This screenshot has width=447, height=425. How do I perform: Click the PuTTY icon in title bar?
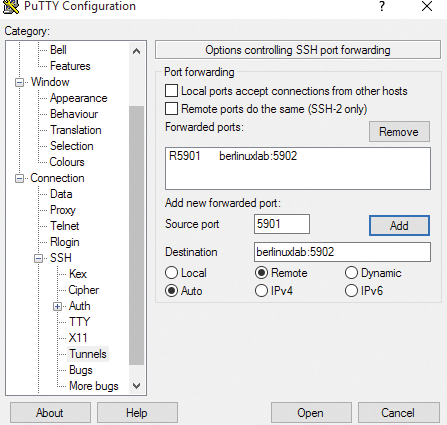coord(11,7)
